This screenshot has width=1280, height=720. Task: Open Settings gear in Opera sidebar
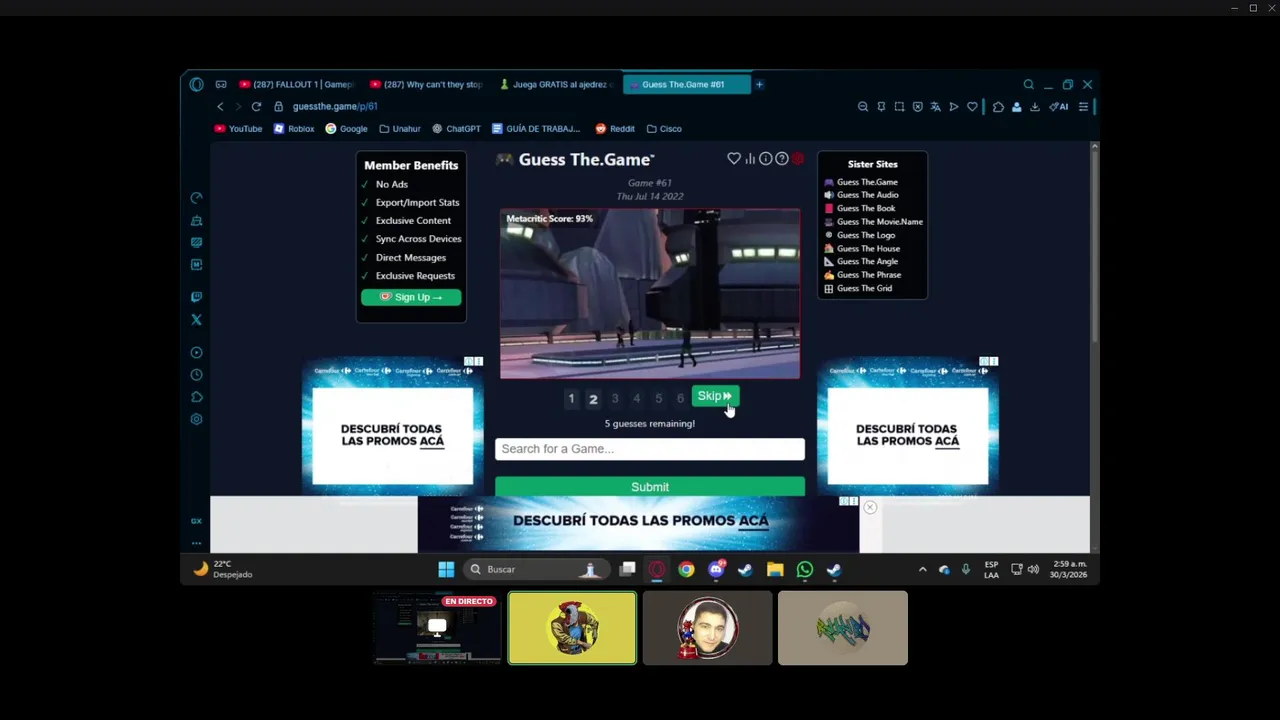click(196, 419)
